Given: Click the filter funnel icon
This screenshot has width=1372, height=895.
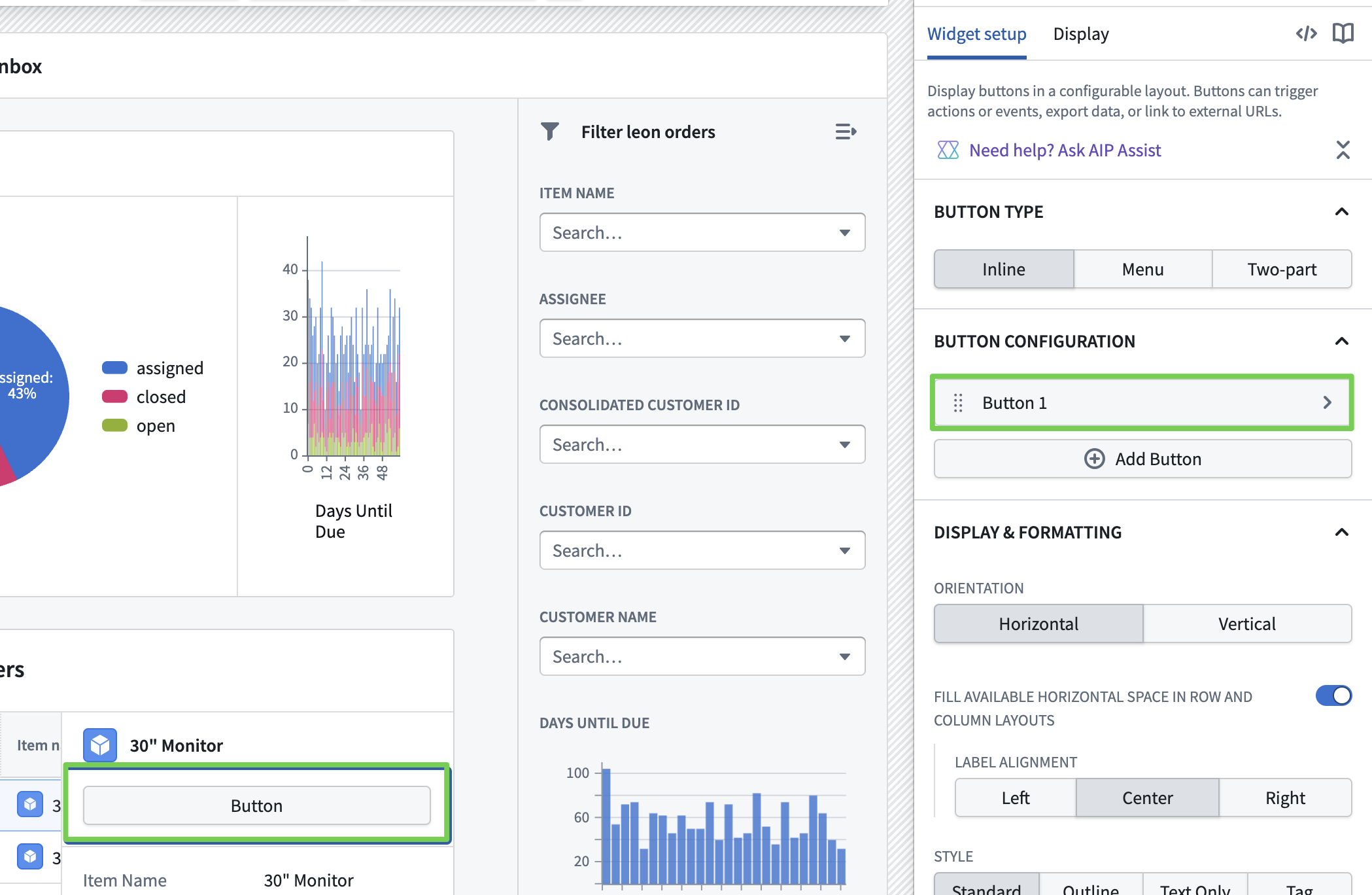Looking at the screenshot, I should [550, 132].
